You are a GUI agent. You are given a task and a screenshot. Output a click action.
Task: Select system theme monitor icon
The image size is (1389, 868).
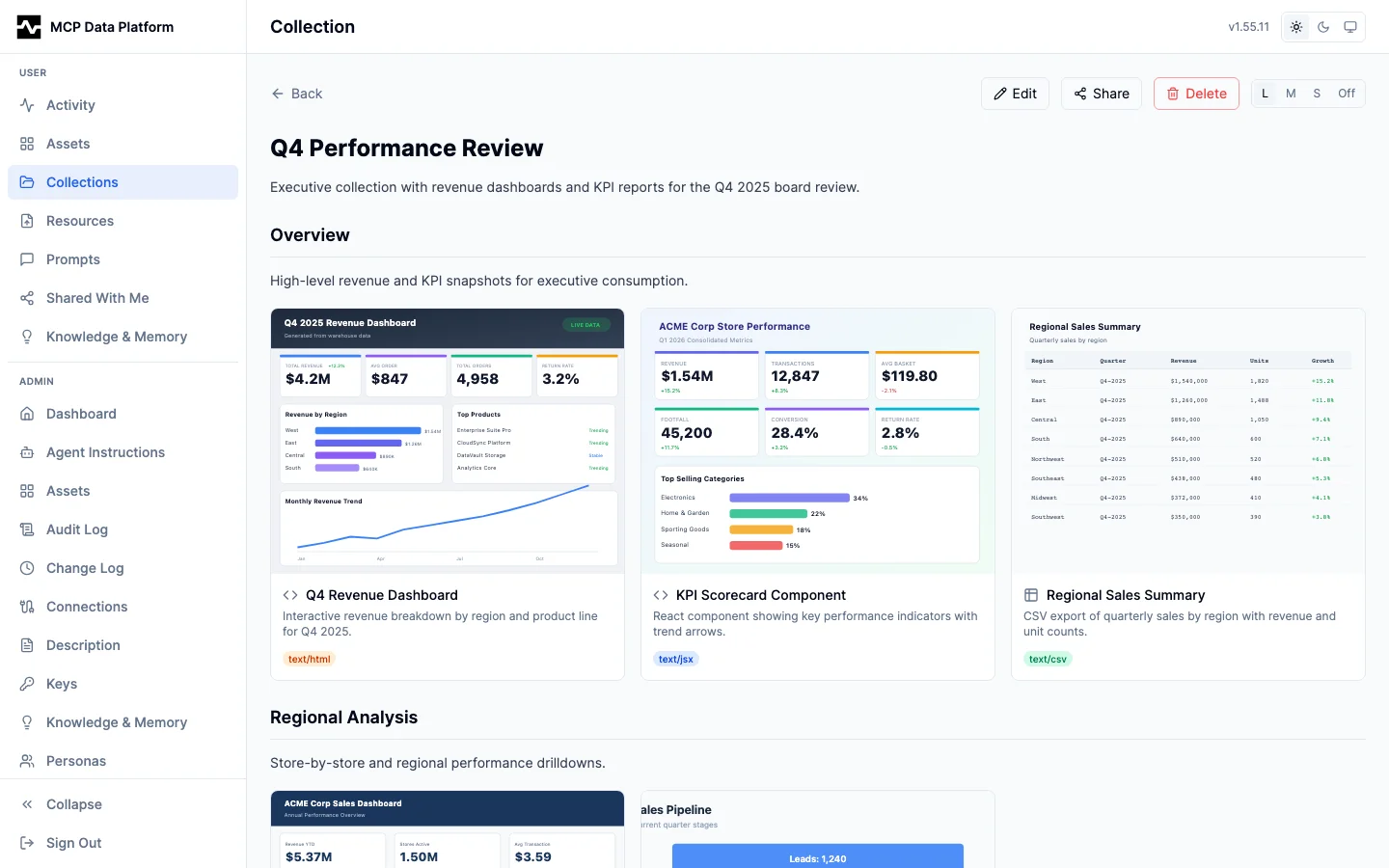pos(1350,27)
